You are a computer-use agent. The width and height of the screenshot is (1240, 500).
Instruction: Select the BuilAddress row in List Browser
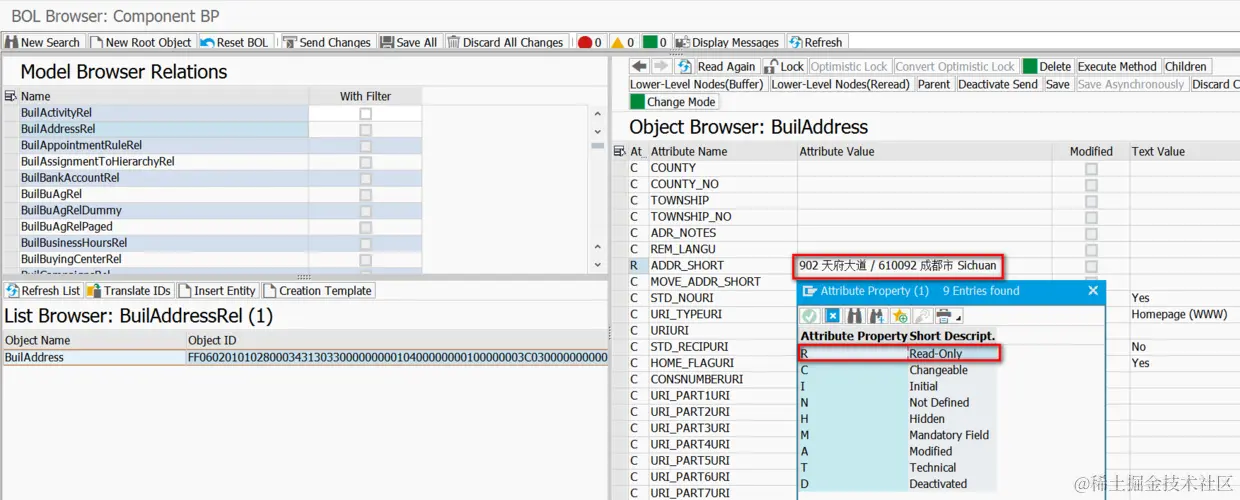tap(304, 357)
